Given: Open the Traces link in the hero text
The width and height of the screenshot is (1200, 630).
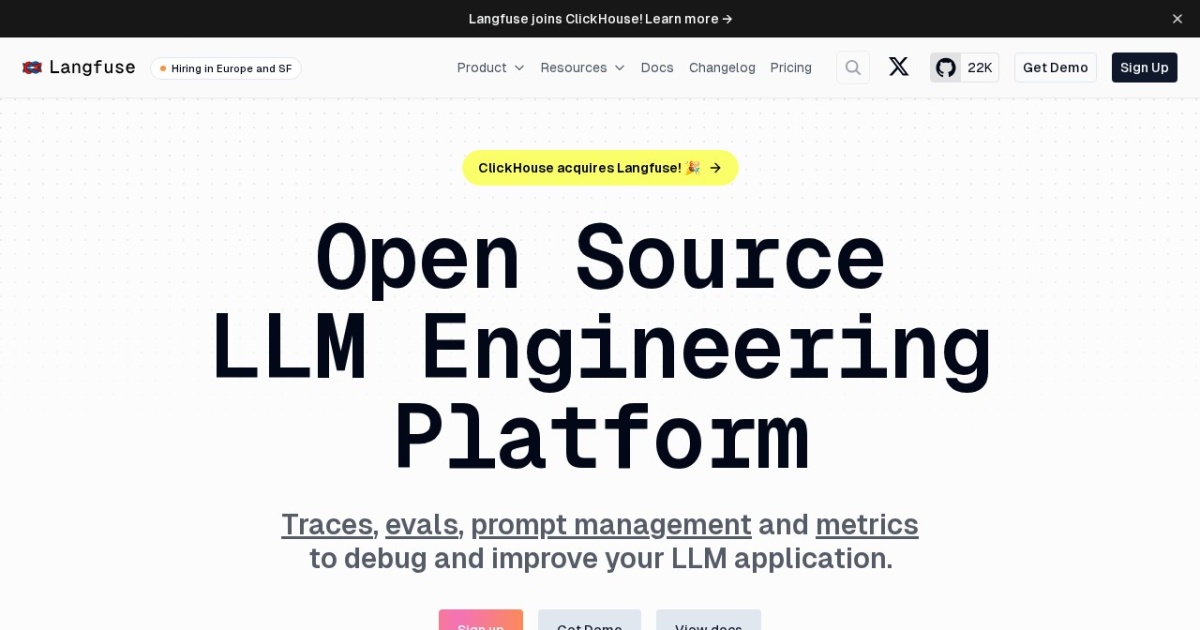Looking at the screenshot, I should click(327, 524).
